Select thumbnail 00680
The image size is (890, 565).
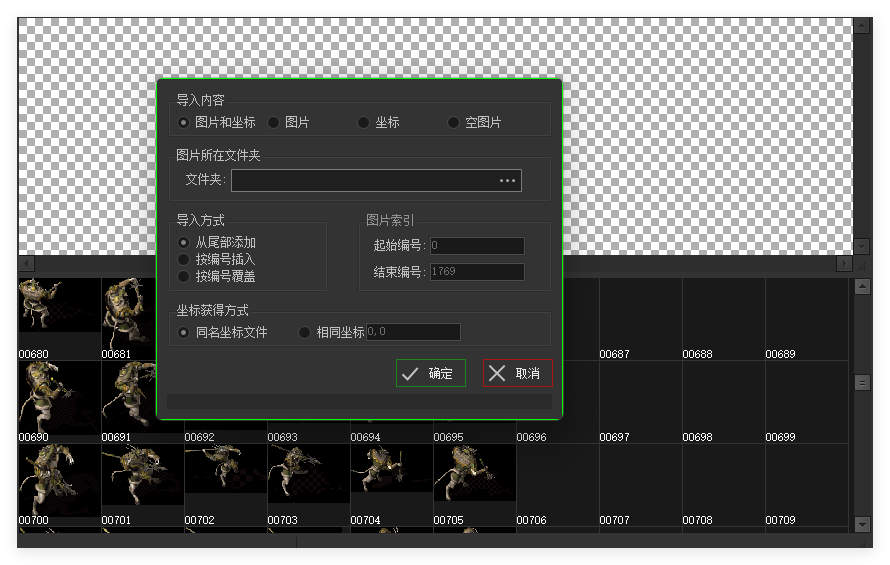coord(59,319)
